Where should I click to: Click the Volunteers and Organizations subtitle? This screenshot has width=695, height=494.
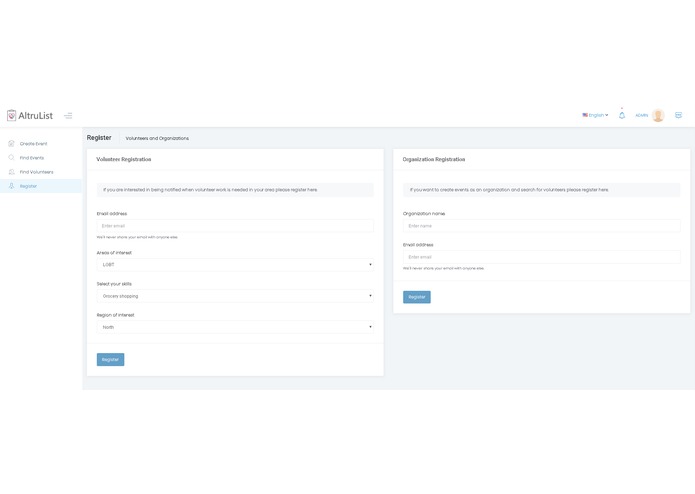coord(157,138)
